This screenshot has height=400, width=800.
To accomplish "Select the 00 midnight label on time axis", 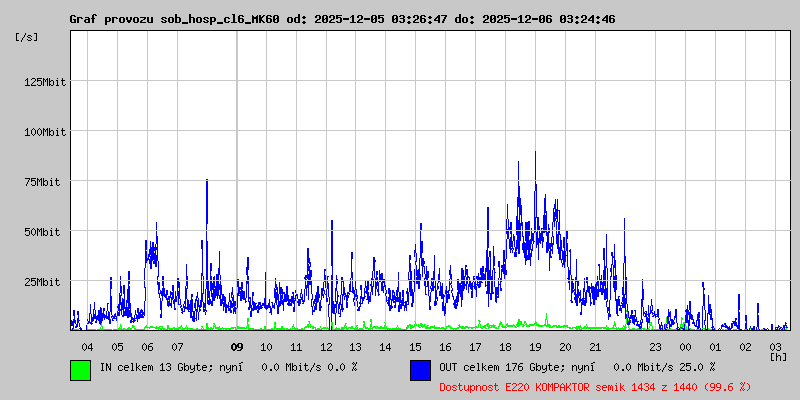I will [685, 347].
